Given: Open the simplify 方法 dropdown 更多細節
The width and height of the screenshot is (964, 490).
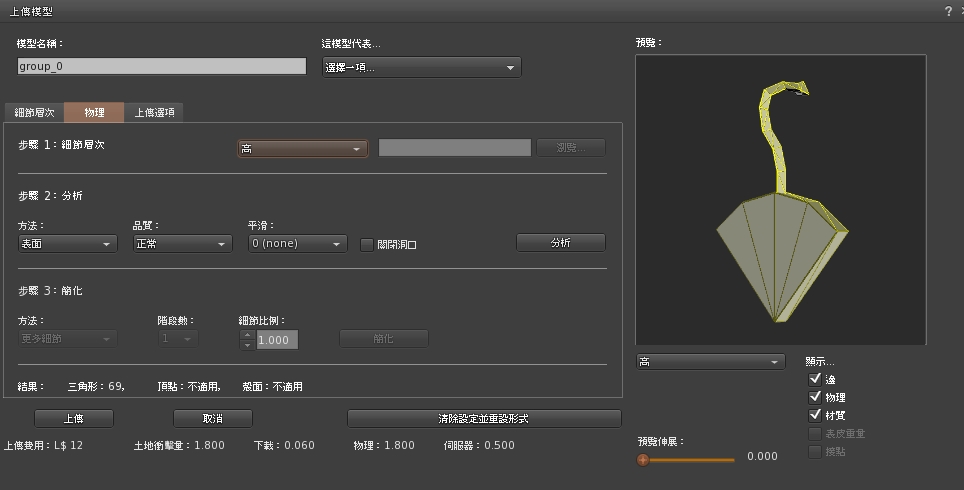Looking at the screenshot, I should pyautogui.click(x=68, y=339).
